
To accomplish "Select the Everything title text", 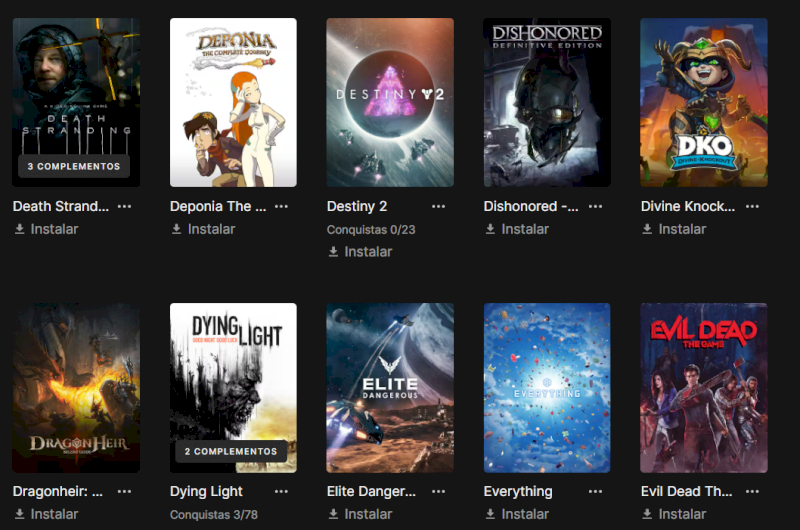I will pyautogui.click(x=518, y=491).
